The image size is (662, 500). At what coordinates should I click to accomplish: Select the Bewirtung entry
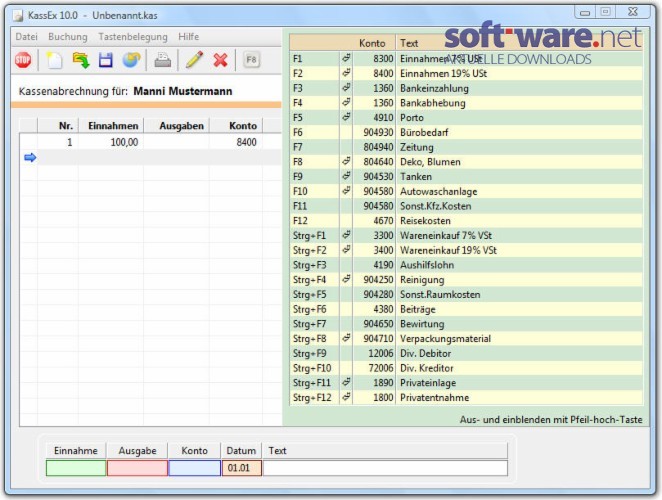466,324
